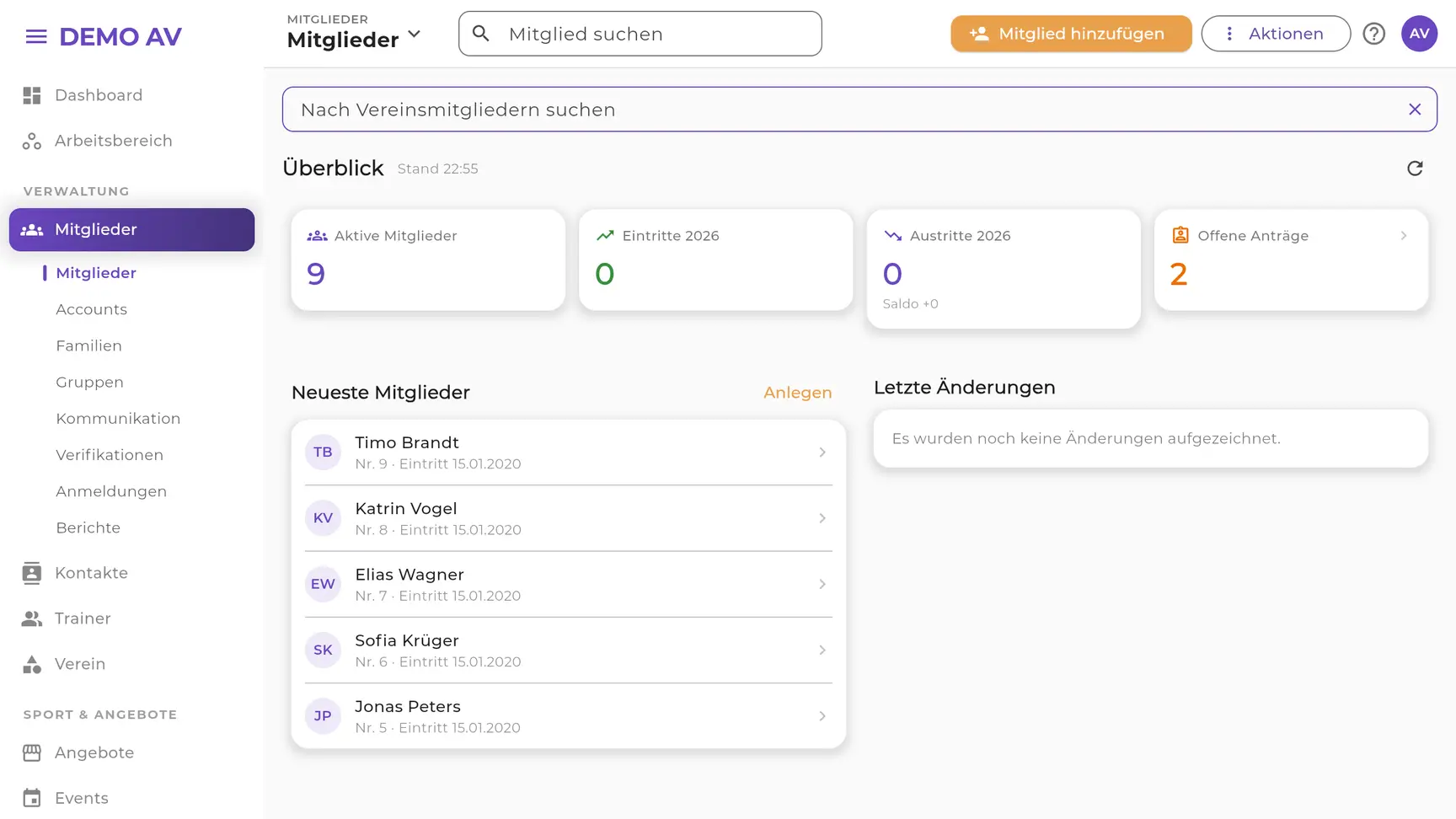
Task: Open Elias Wagner row chevron
Action: [822, 584]
